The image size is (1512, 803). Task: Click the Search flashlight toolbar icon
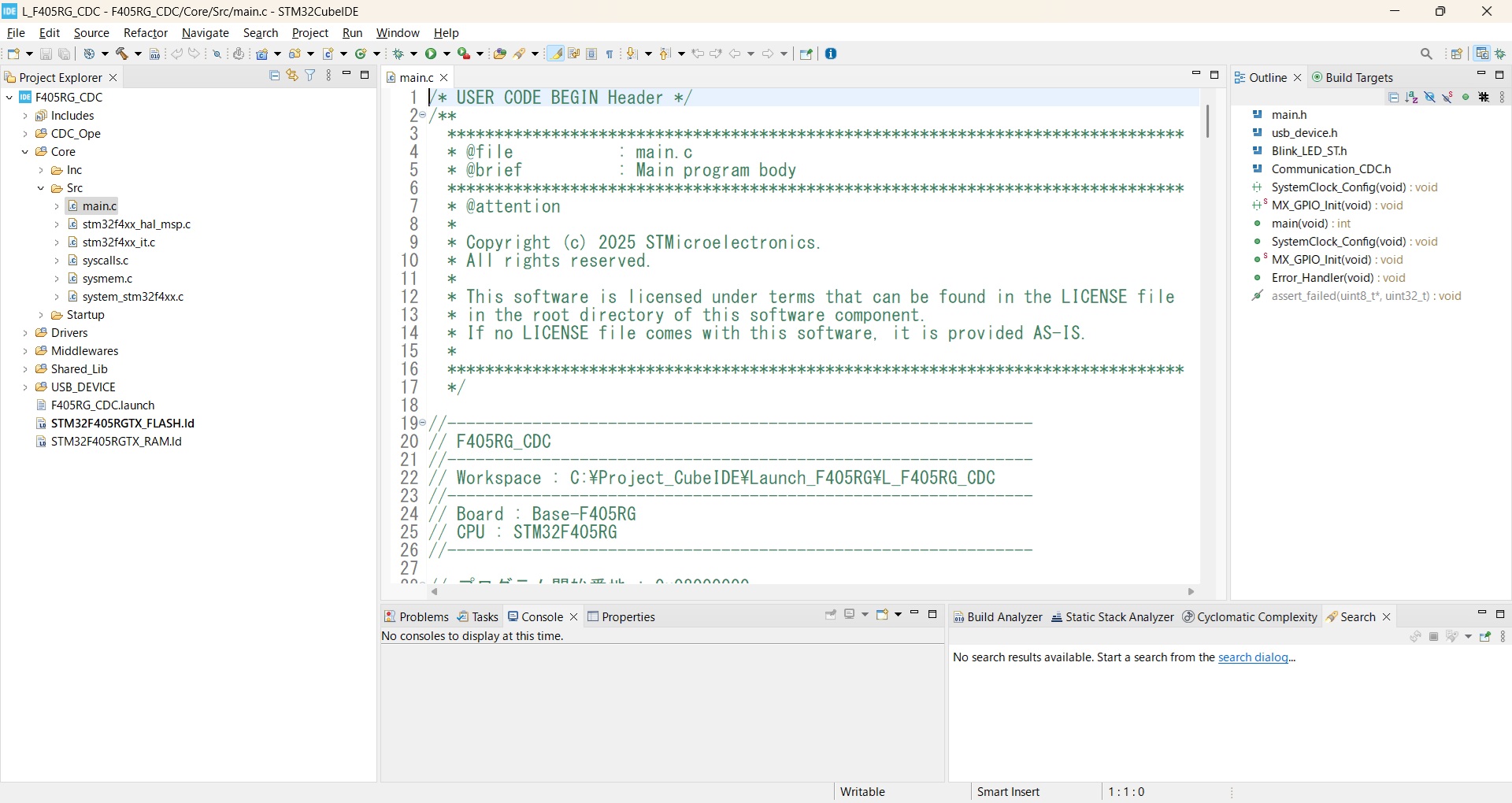(518, 54)
